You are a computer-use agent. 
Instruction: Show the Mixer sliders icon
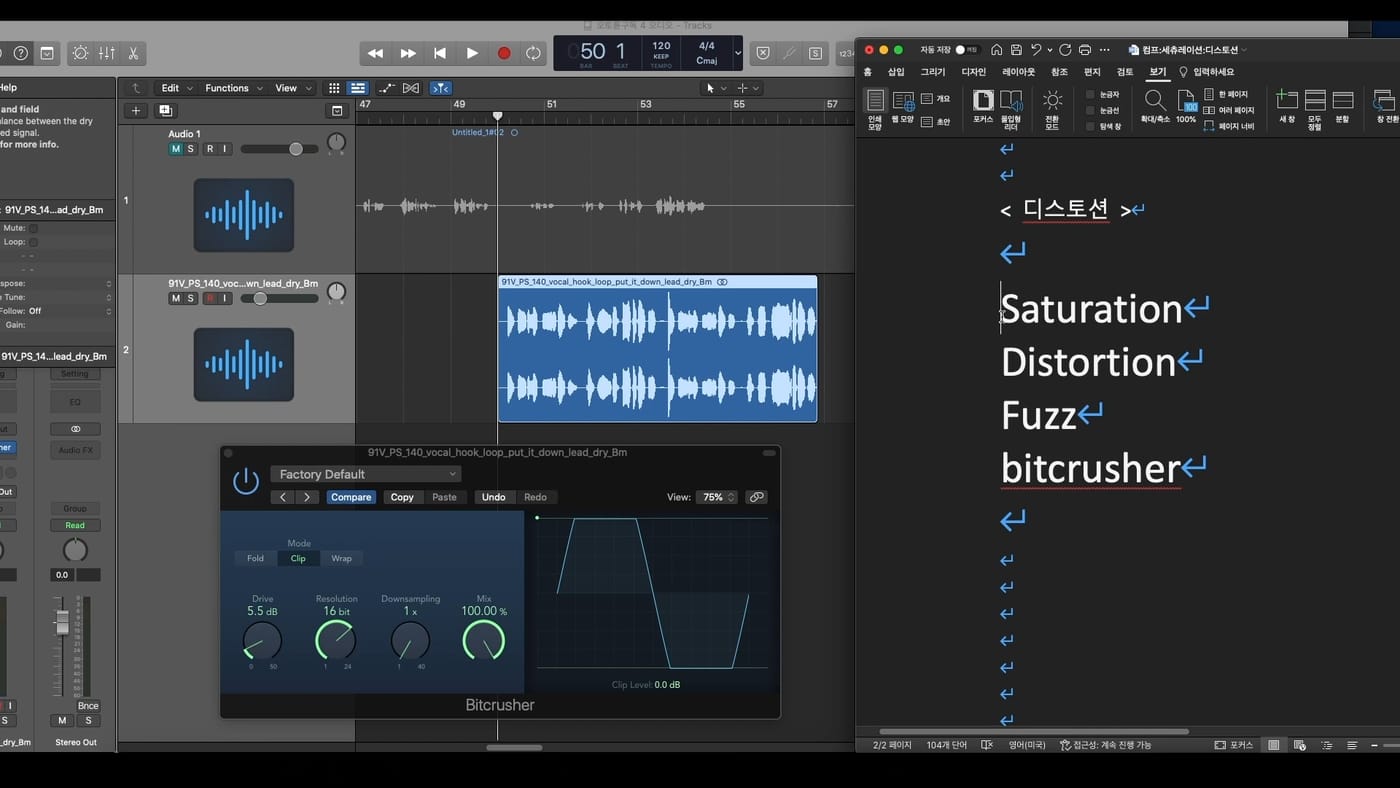[x=107, y=53]
